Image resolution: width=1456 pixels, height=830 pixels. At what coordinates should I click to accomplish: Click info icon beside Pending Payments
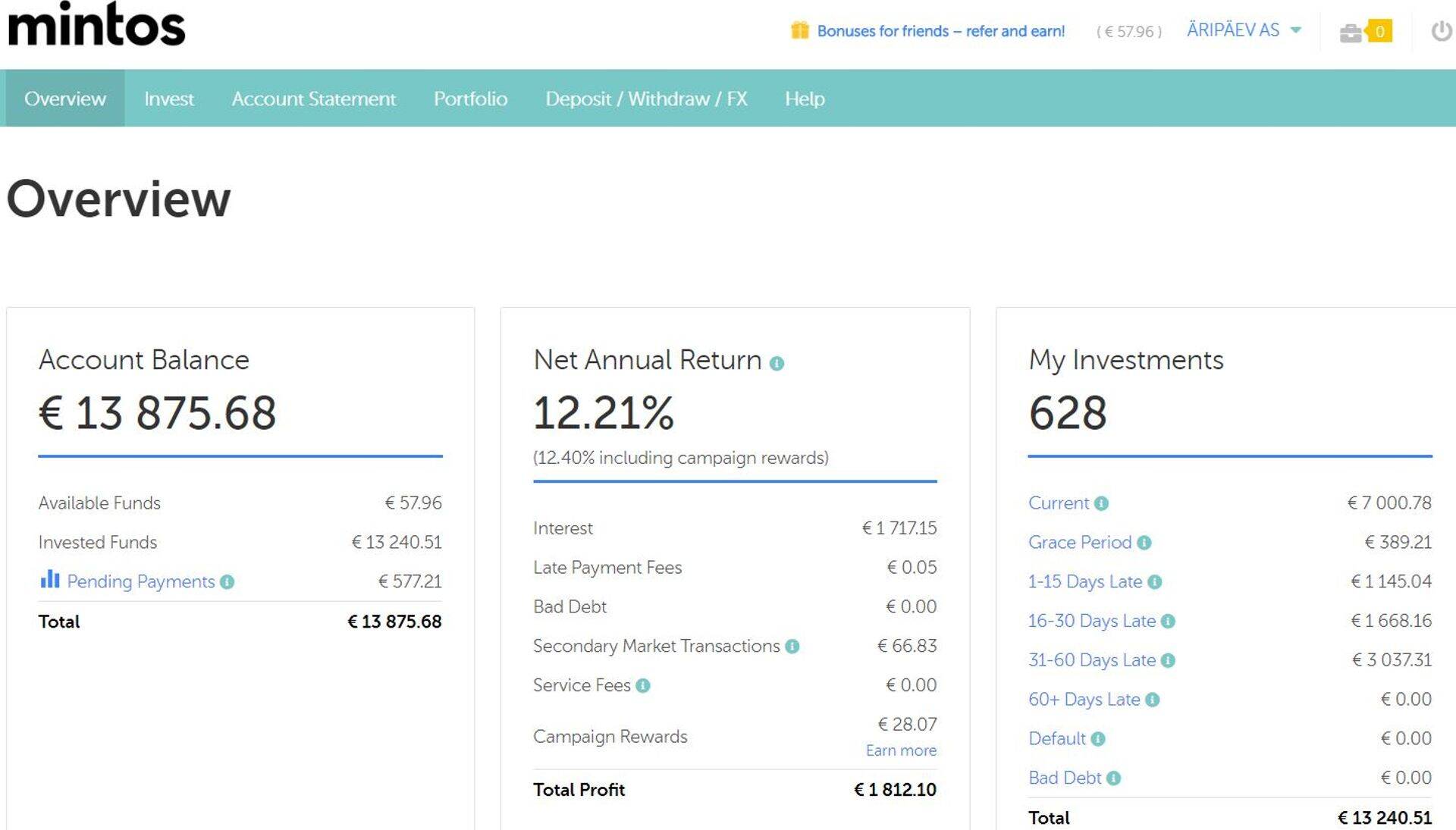pos(227,582)
